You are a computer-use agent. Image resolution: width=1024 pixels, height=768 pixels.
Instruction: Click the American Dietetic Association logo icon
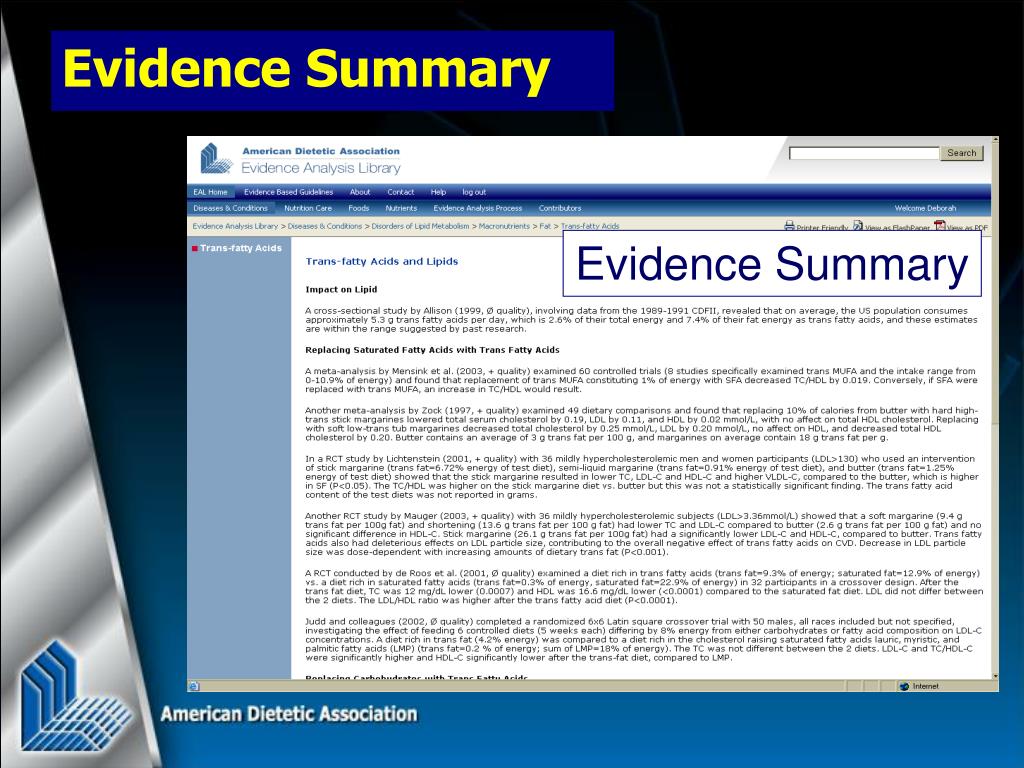tap(216, 159)
